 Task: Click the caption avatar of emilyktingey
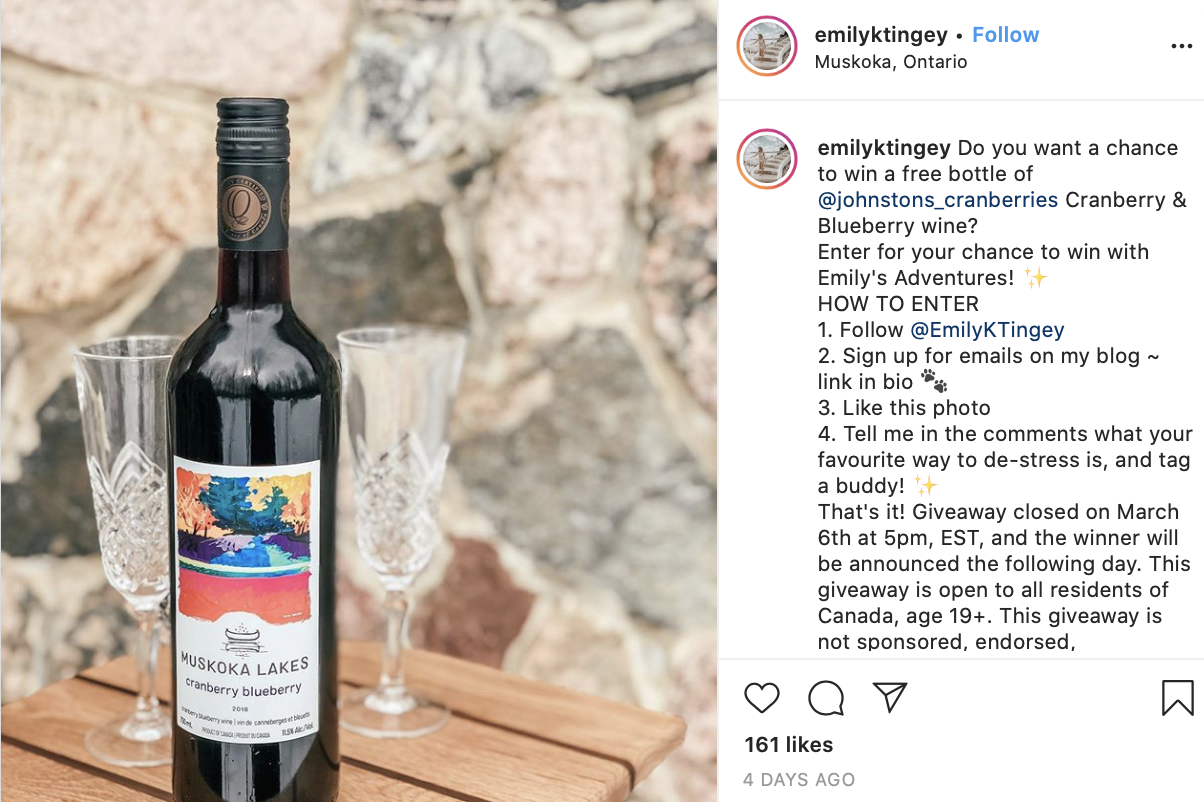coord(767,160)
